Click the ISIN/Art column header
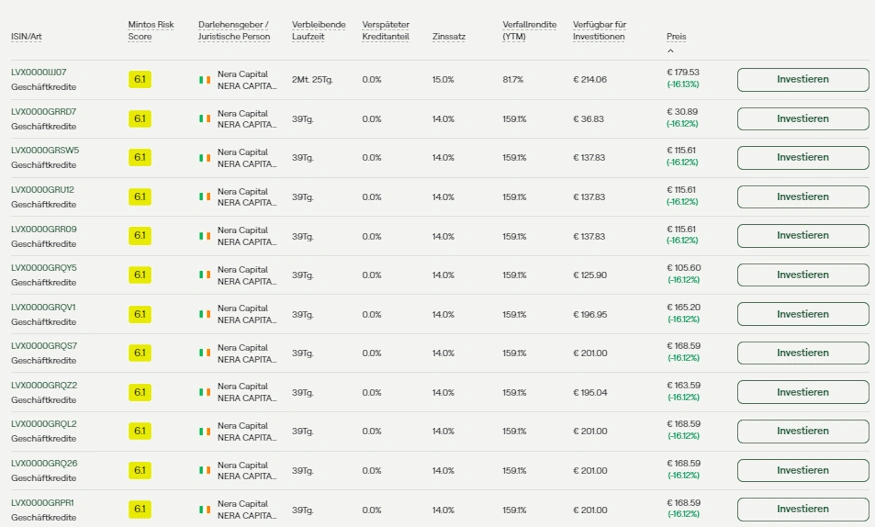This screenshot has height=527, width=875. tap(26, 37)
